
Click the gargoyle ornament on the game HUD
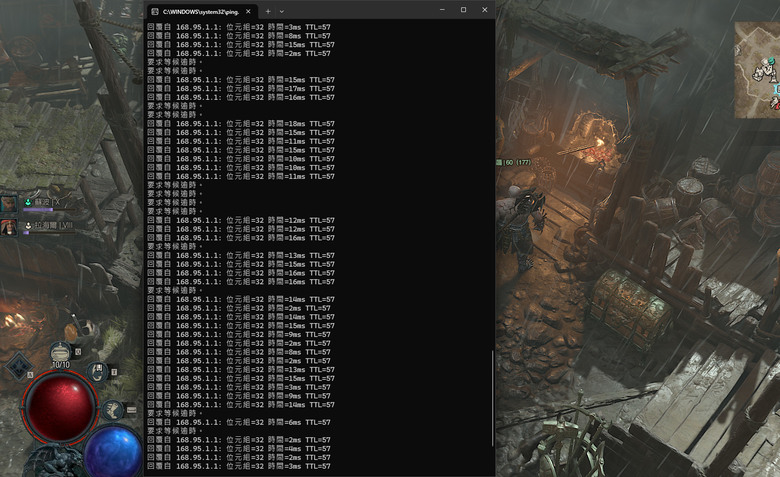coord(55,461)
